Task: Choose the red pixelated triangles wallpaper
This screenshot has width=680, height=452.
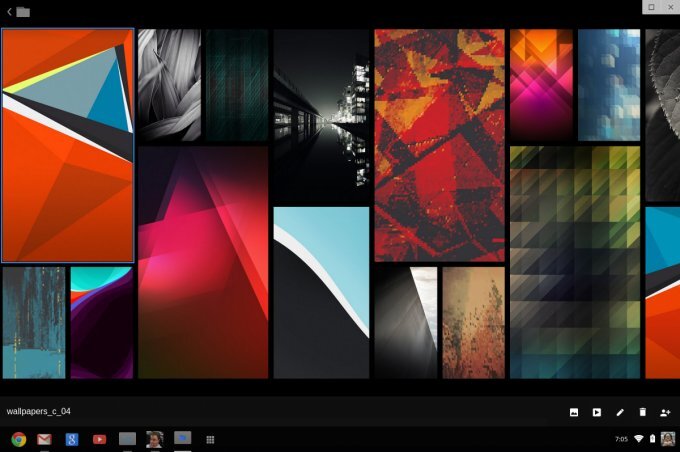Action: point(440,145)
